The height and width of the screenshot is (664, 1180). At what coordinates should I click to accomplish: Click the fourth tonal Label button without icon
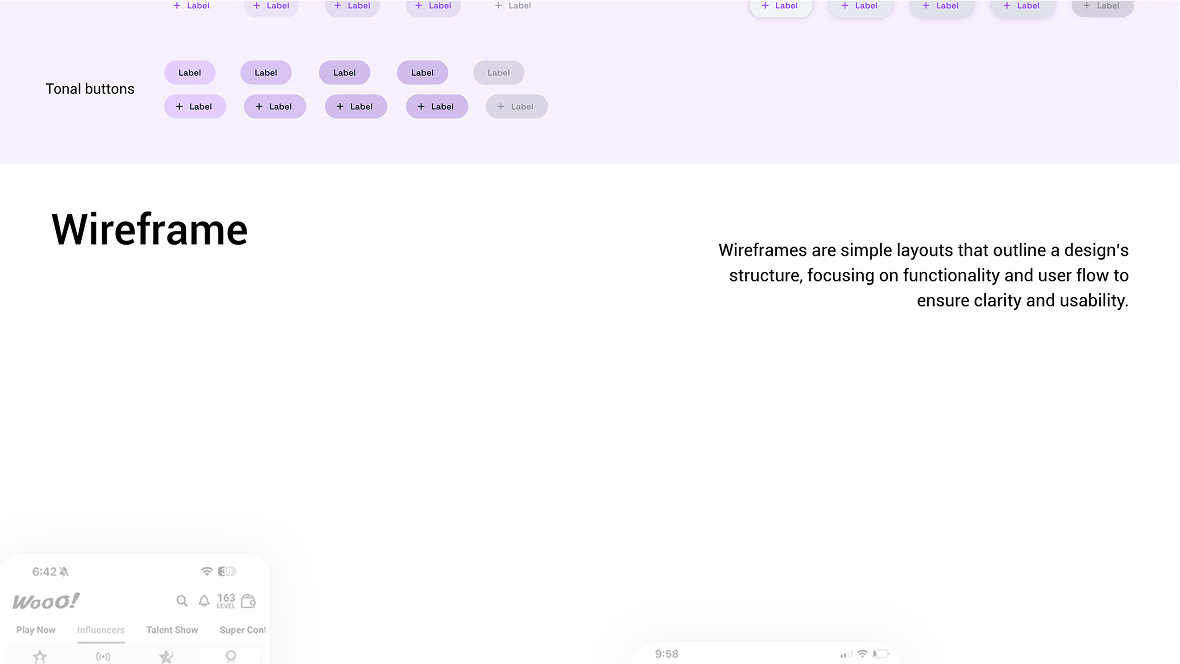point(422,73)
